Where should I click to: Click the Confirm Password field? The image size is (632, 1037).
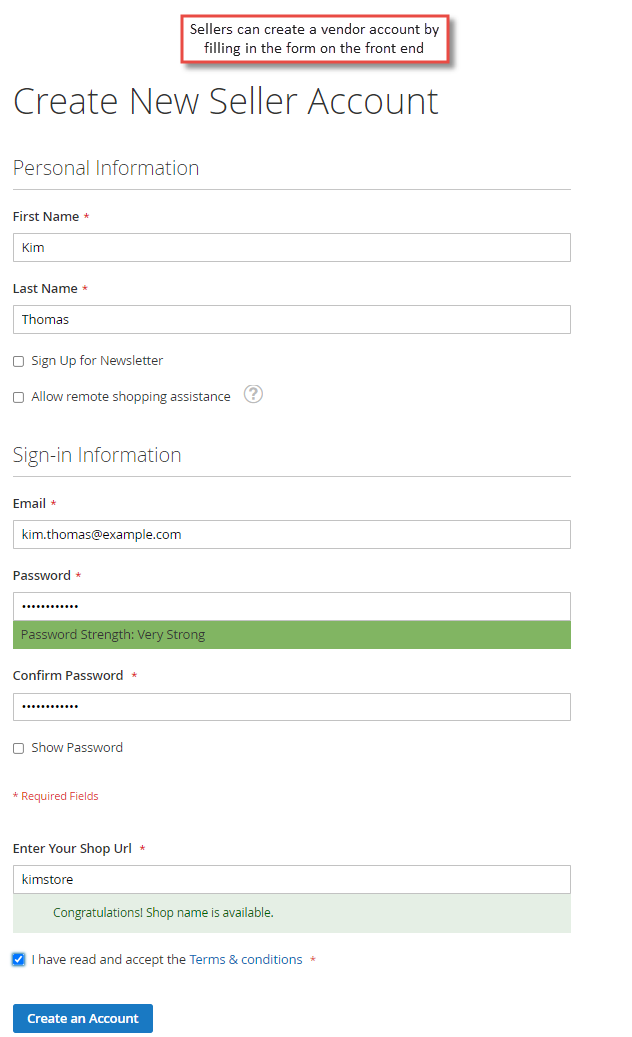(x=292, y=707)
